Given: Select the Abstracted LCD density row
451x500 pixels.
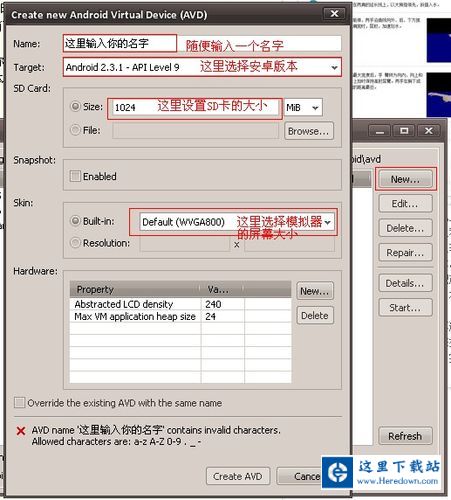Looking at the screenshot, I should (x=180, y=304).
